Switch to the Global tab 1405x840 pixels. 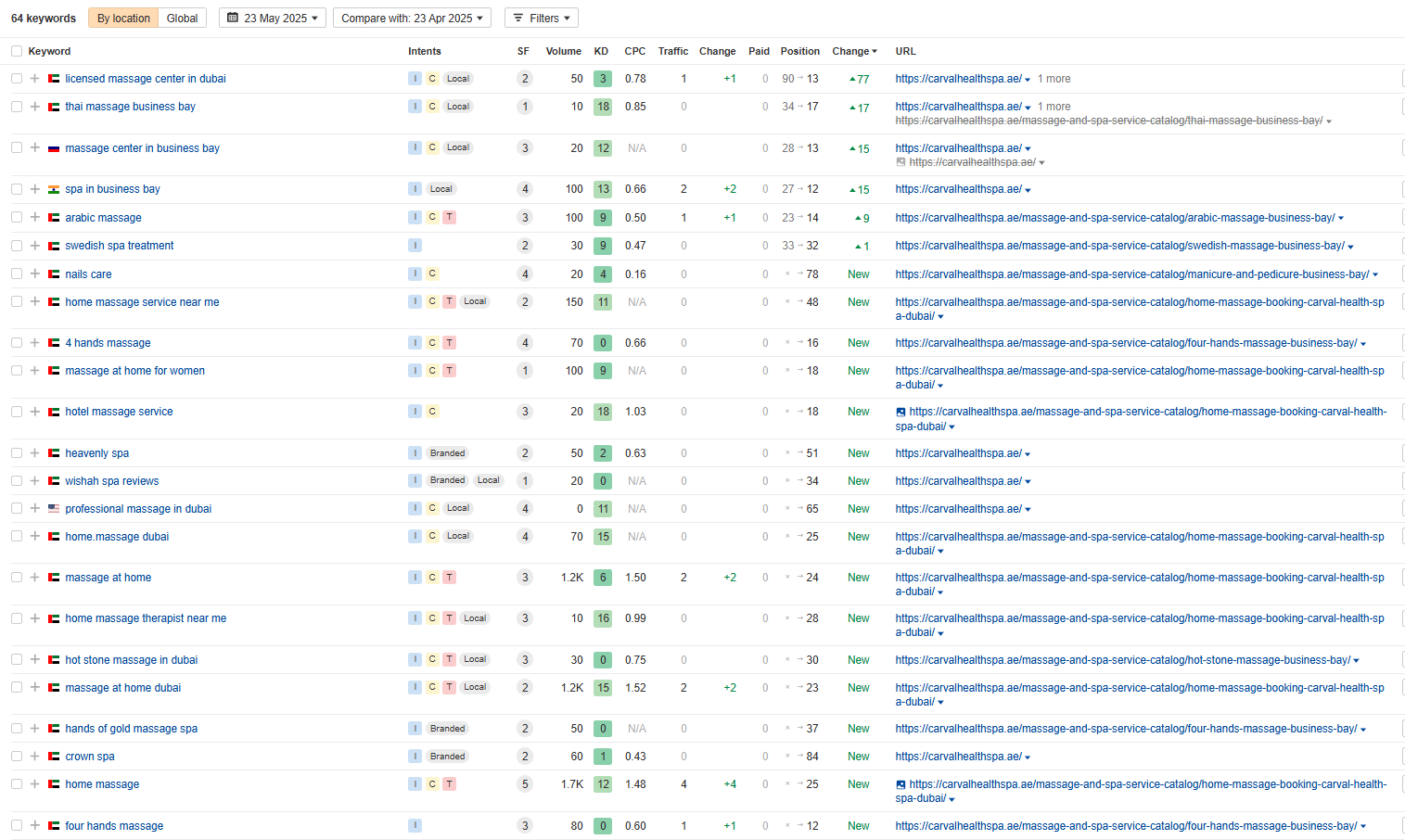point(182,18)
